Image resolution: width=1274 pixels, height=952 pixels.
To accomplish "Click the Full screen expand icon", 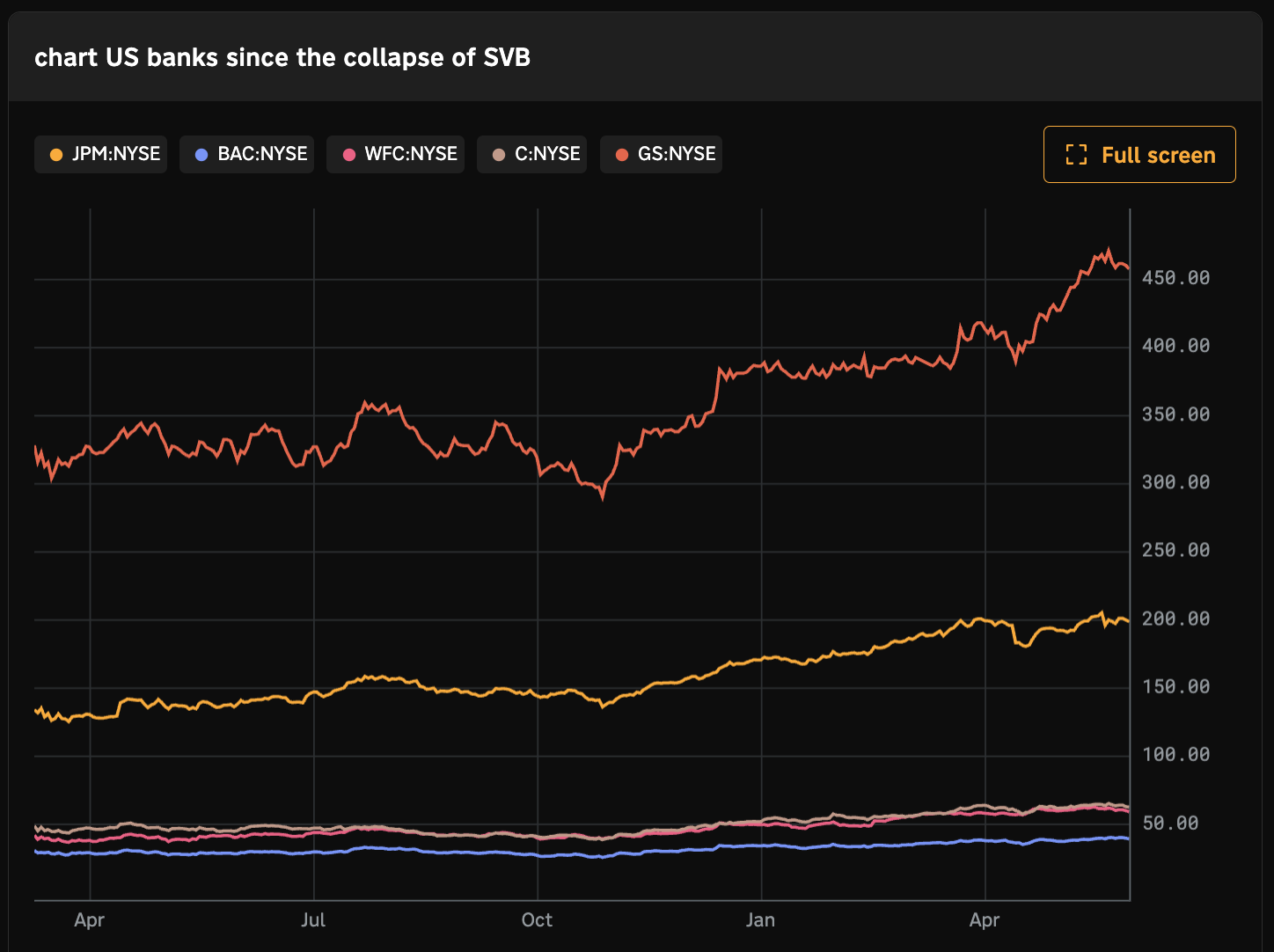I will pyautogui.click(x=1076, y=155).
